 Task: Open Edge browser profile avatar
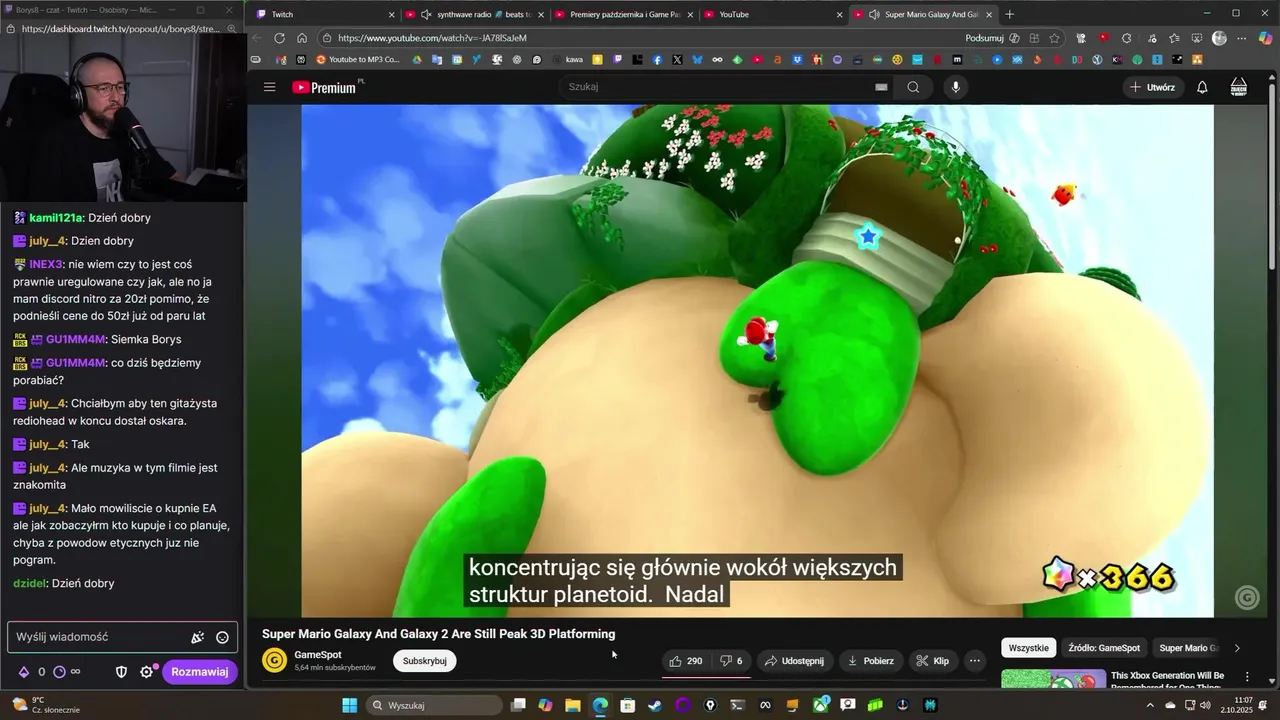tap(1219, 38)
